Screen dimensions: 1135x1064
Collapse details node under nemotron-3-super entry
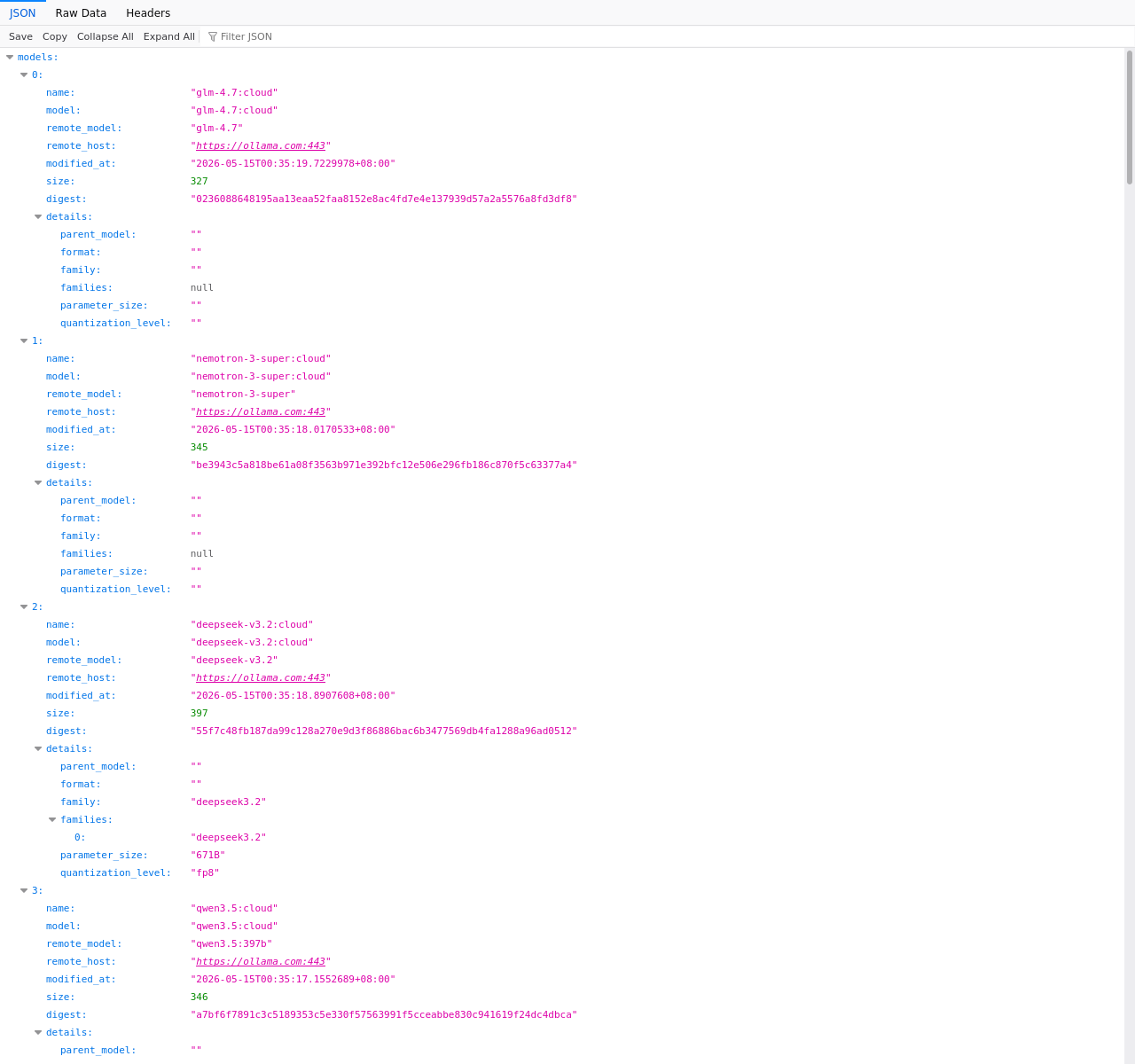pyautogui.click(x=38, y=482)
